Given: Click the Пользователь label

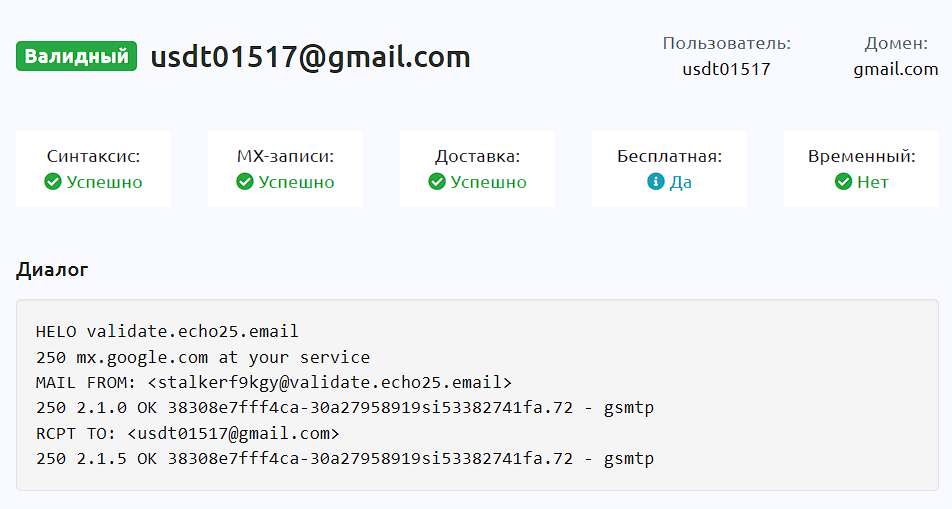Looking at the screenshot, I should point(726,44).
